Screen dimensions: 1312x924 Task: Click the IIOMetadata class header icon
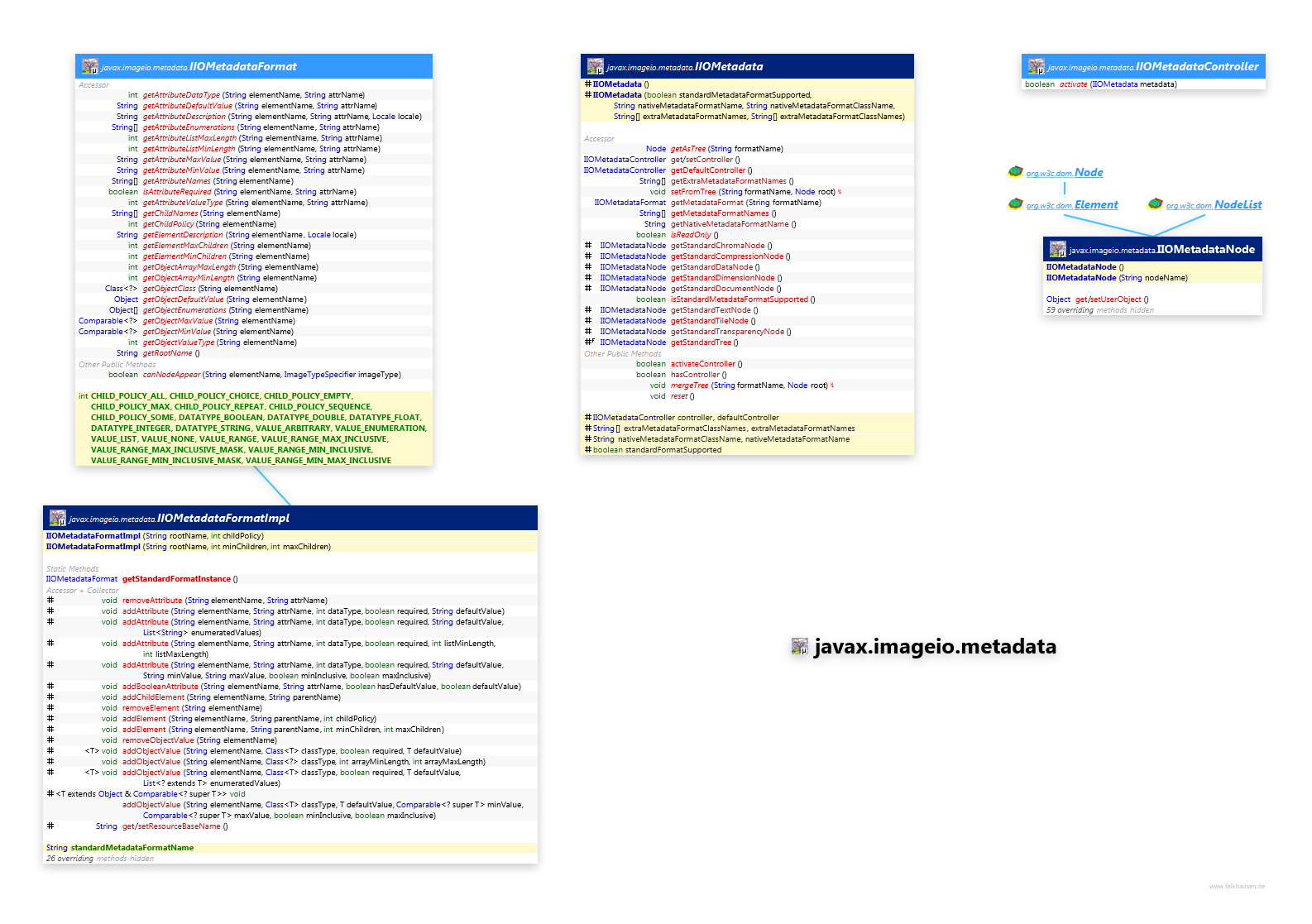click(x=595, y=66)
